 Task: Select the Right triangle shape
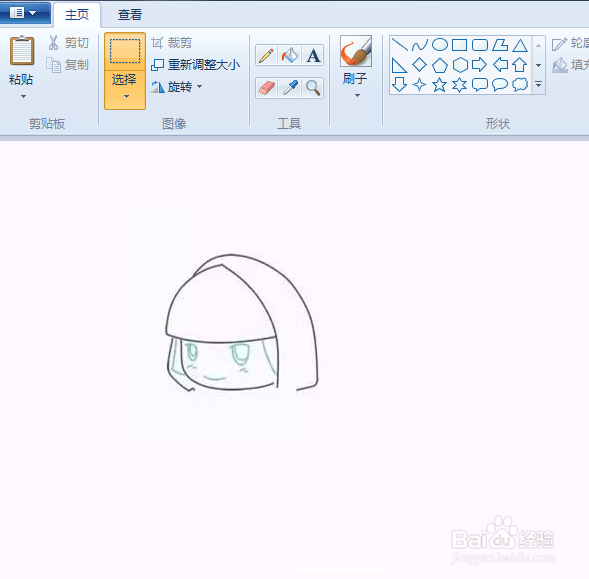point(399,65)
